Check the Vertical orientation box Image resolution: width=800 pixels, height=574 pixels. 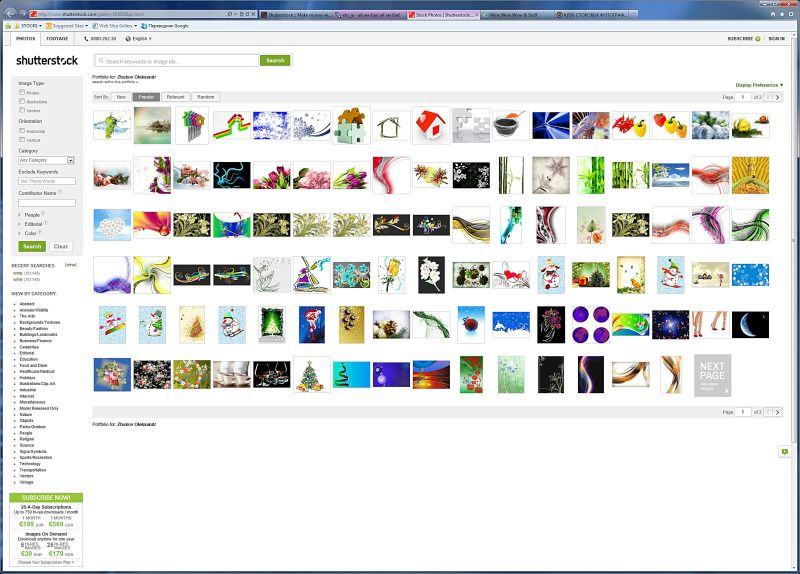pos(22,139)
